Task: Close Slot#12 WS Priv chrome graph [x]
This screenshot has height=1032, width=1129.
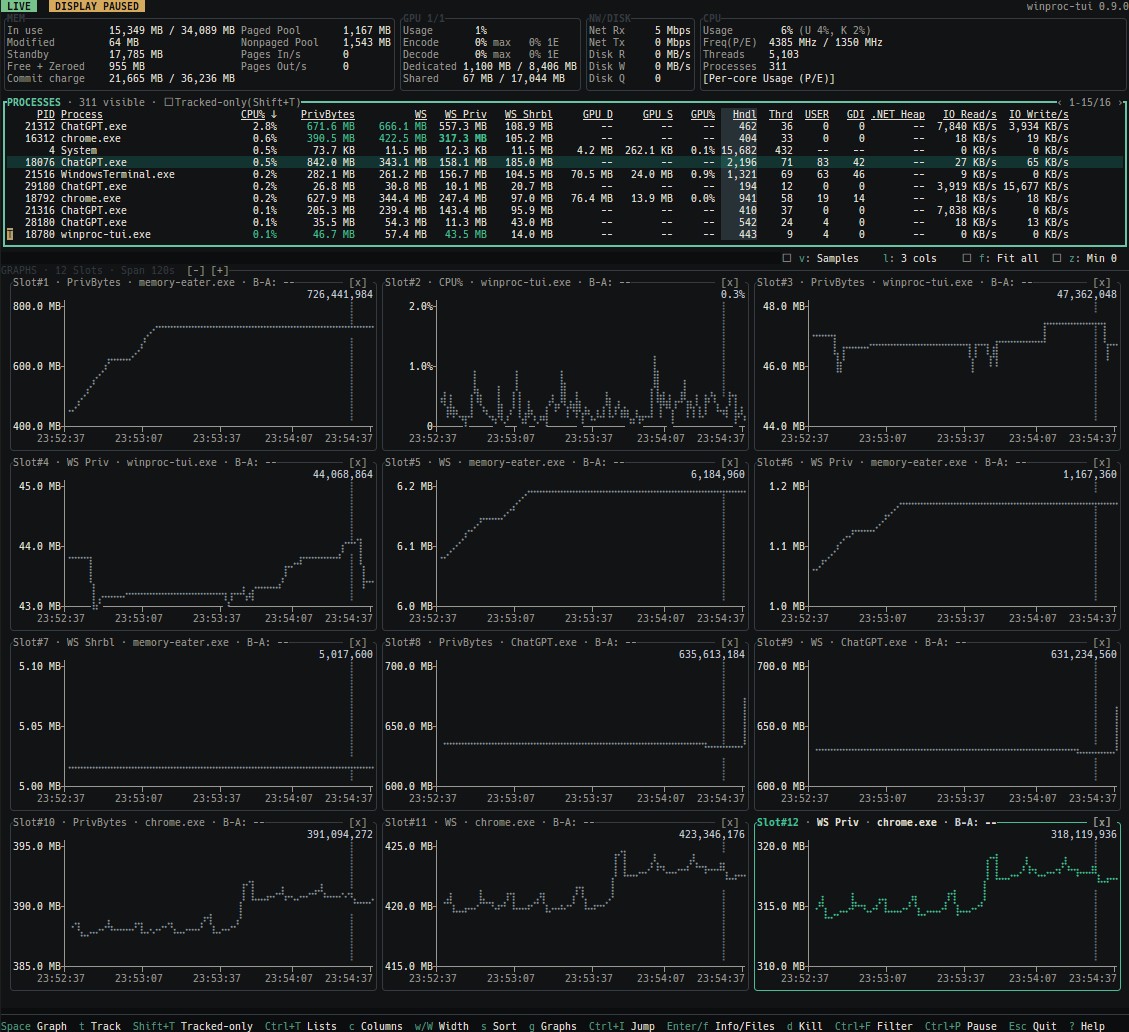Action: (1102, 822)
